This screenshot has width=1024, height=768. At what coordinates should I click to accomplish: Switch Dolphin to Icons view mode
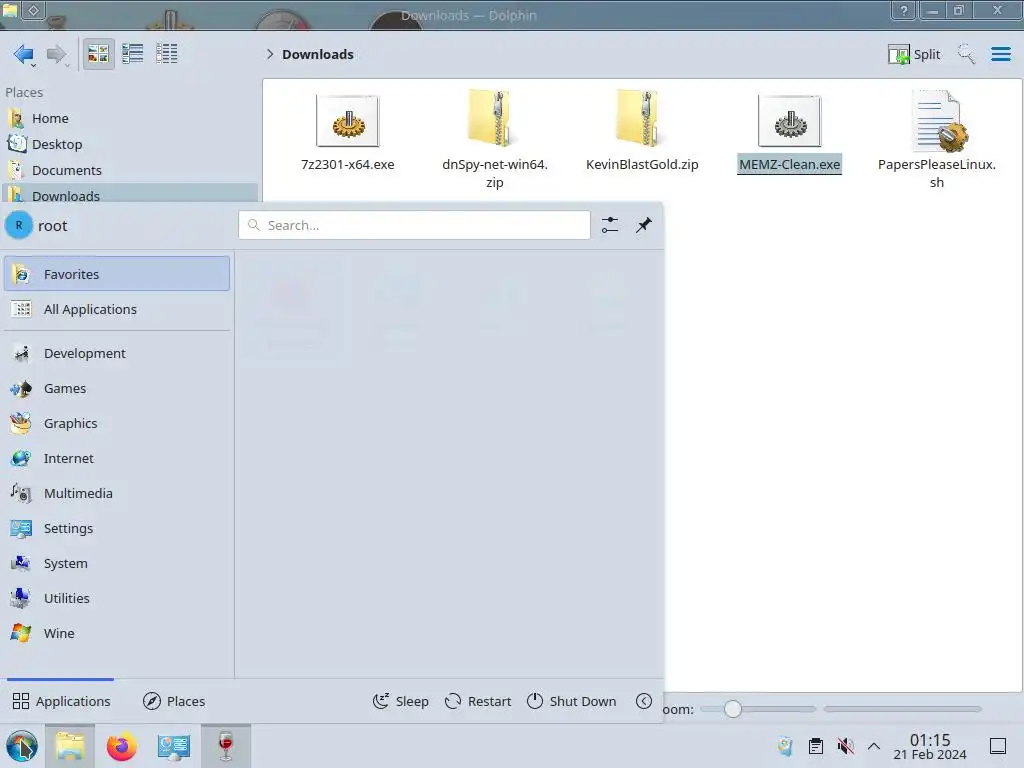[99, 54]
